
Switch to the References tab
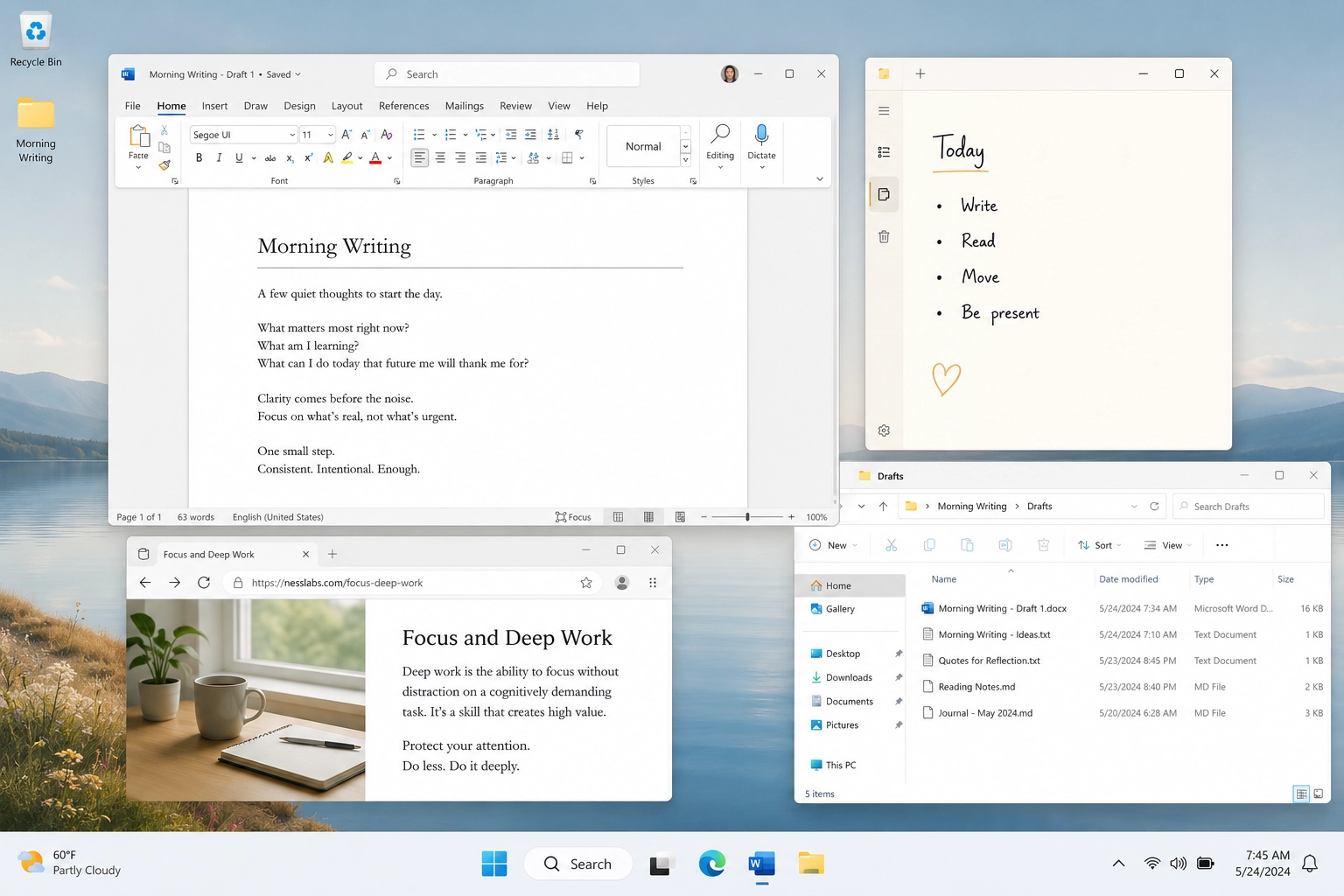(403, 106)
